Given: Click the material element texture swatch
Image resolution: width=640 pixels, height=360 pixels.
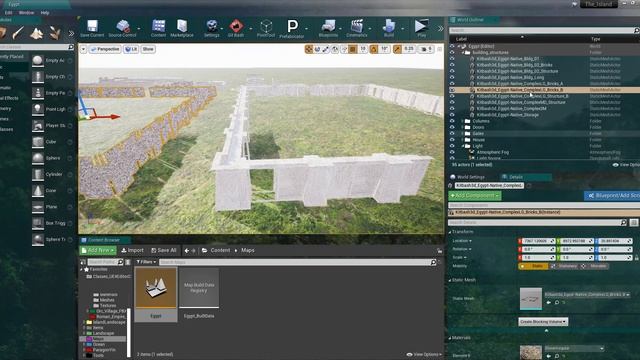Looking at the screenshot, I should tap(531, 352).
